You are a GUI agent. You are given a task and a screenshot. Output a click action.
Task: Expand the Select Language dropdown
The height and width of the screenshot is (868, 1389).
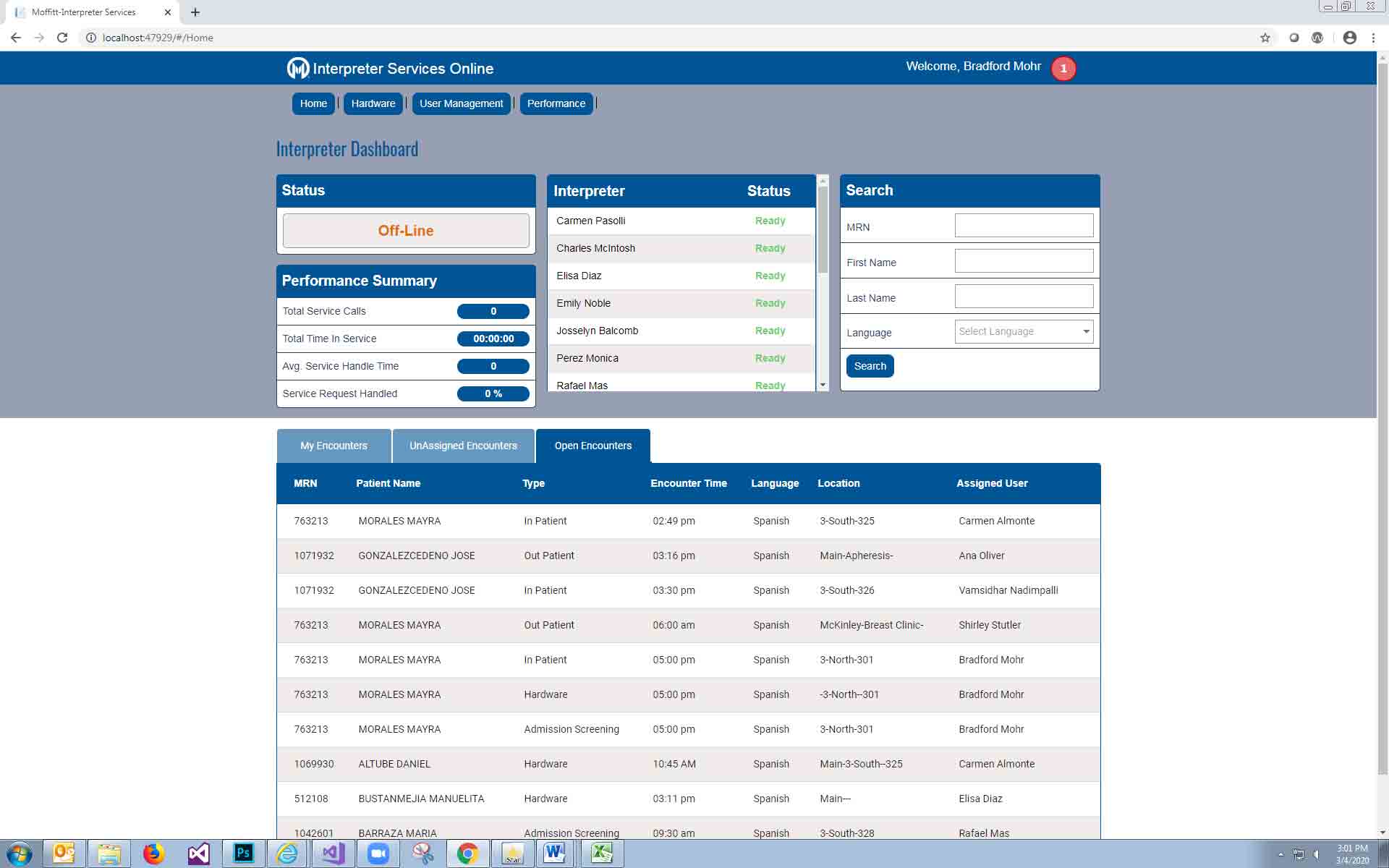tap(1024, 331)
